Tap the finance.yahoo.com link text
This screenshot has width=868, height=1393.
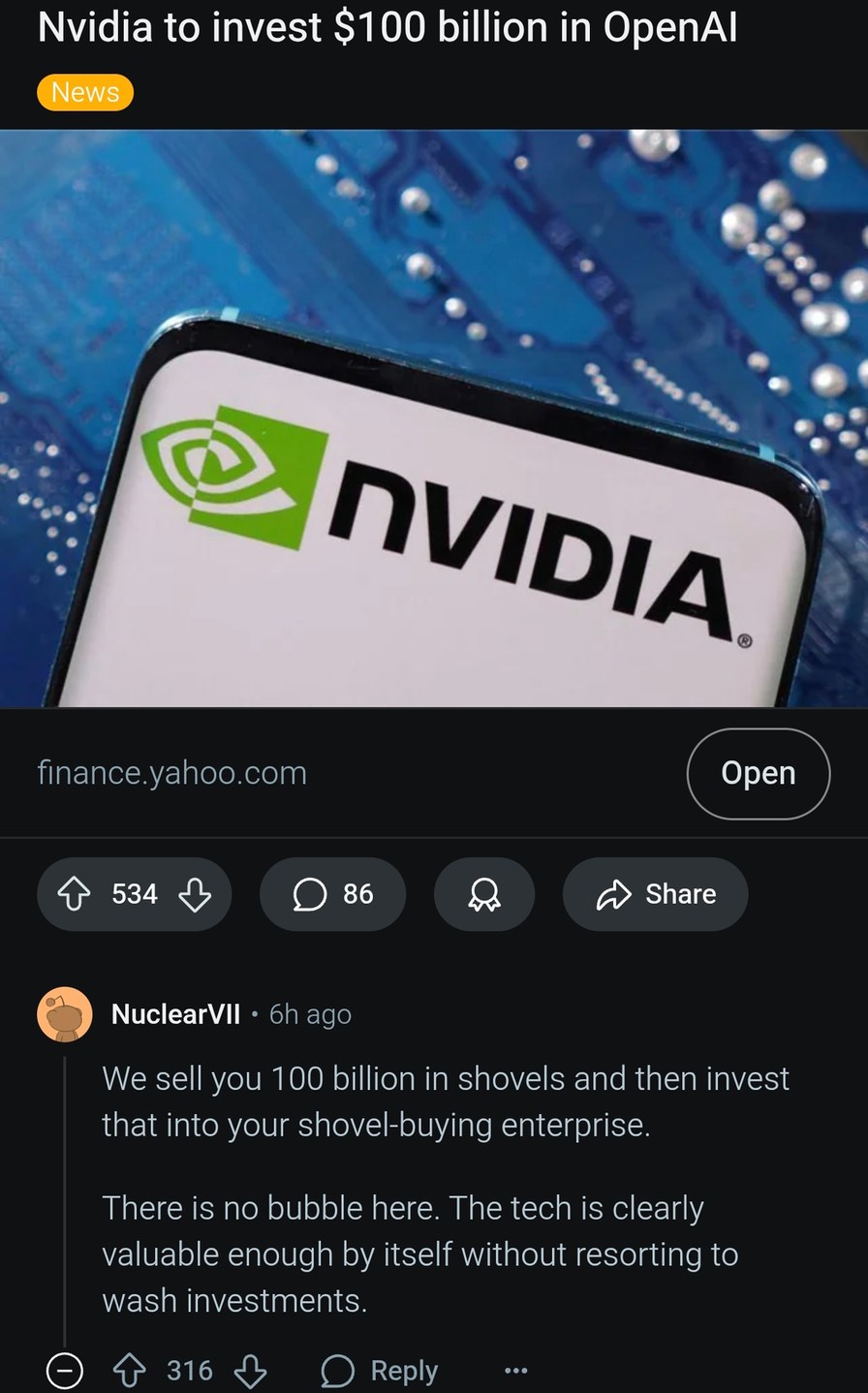171,773
